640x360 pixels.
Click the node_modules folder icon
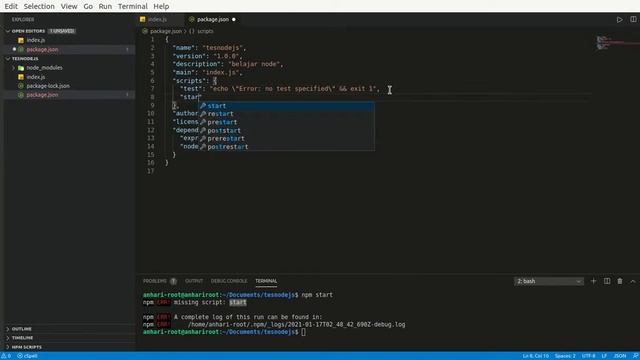pyautogui.click(x=21, y=68)
